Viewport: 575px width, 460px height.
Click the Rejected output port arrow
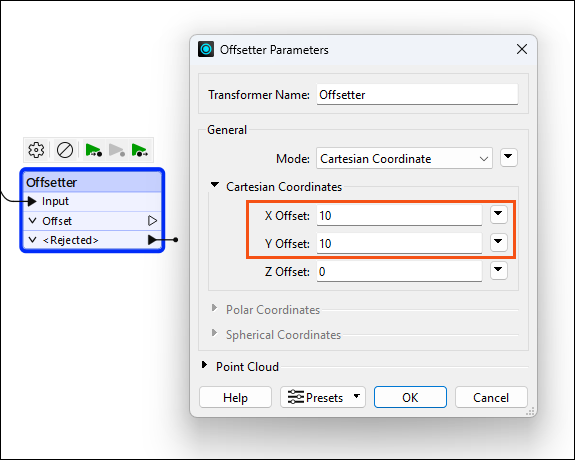(152, 240)
